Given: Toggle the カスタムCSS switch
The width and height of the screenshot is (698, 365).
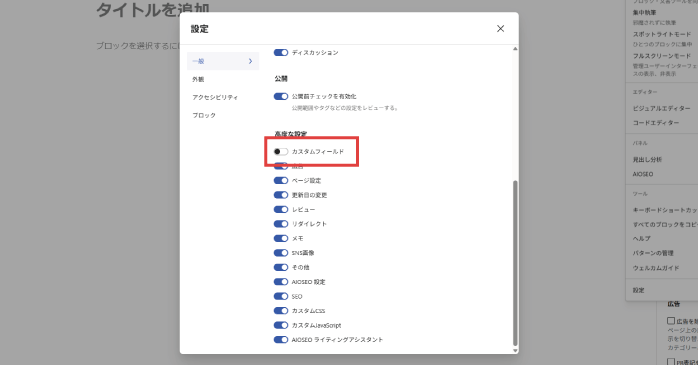Looking at the screenshot, I should click(x=281, y=311).
